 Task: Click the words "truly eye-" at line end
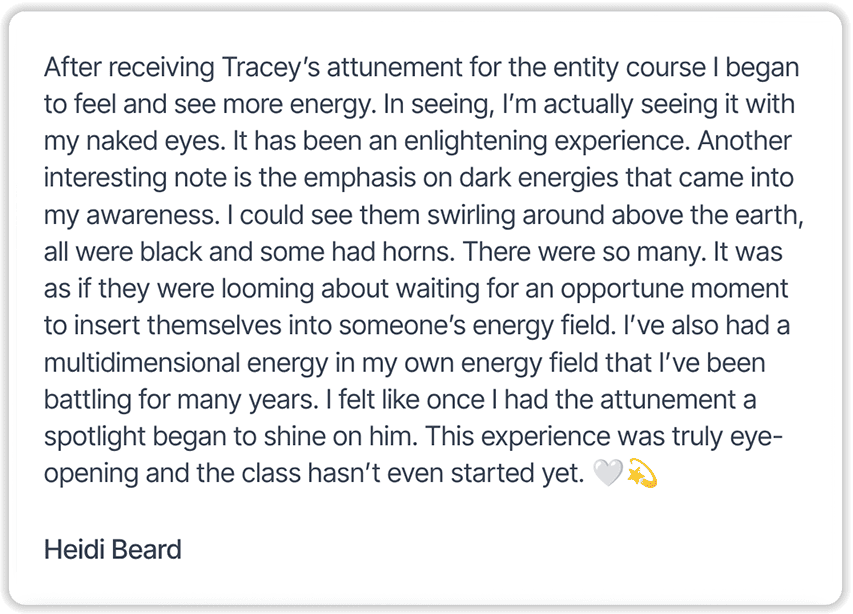(733, 438)
